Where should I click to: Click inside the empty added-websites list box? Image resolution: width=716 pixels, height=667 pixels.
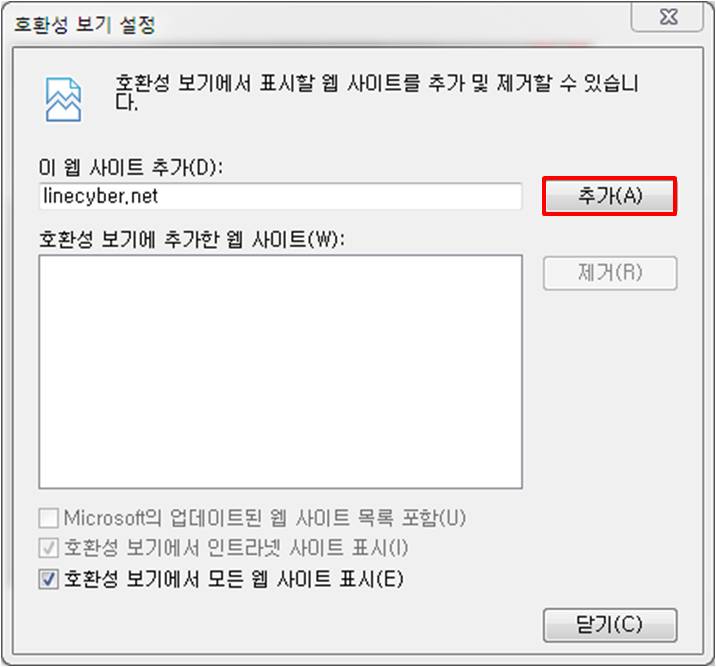point(280,372)
